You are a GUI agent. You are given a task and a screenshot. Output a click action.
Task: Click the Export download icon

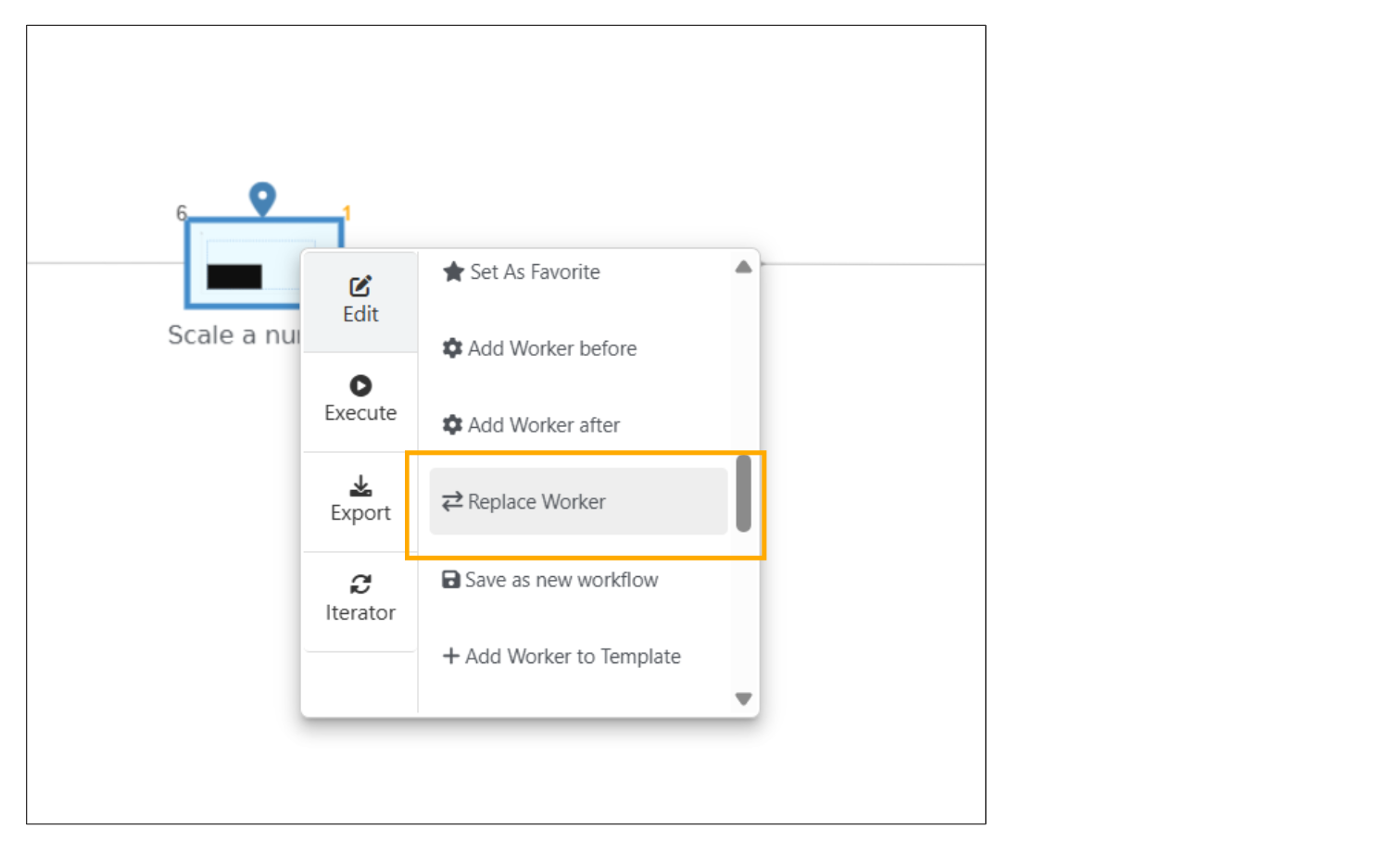360,486
